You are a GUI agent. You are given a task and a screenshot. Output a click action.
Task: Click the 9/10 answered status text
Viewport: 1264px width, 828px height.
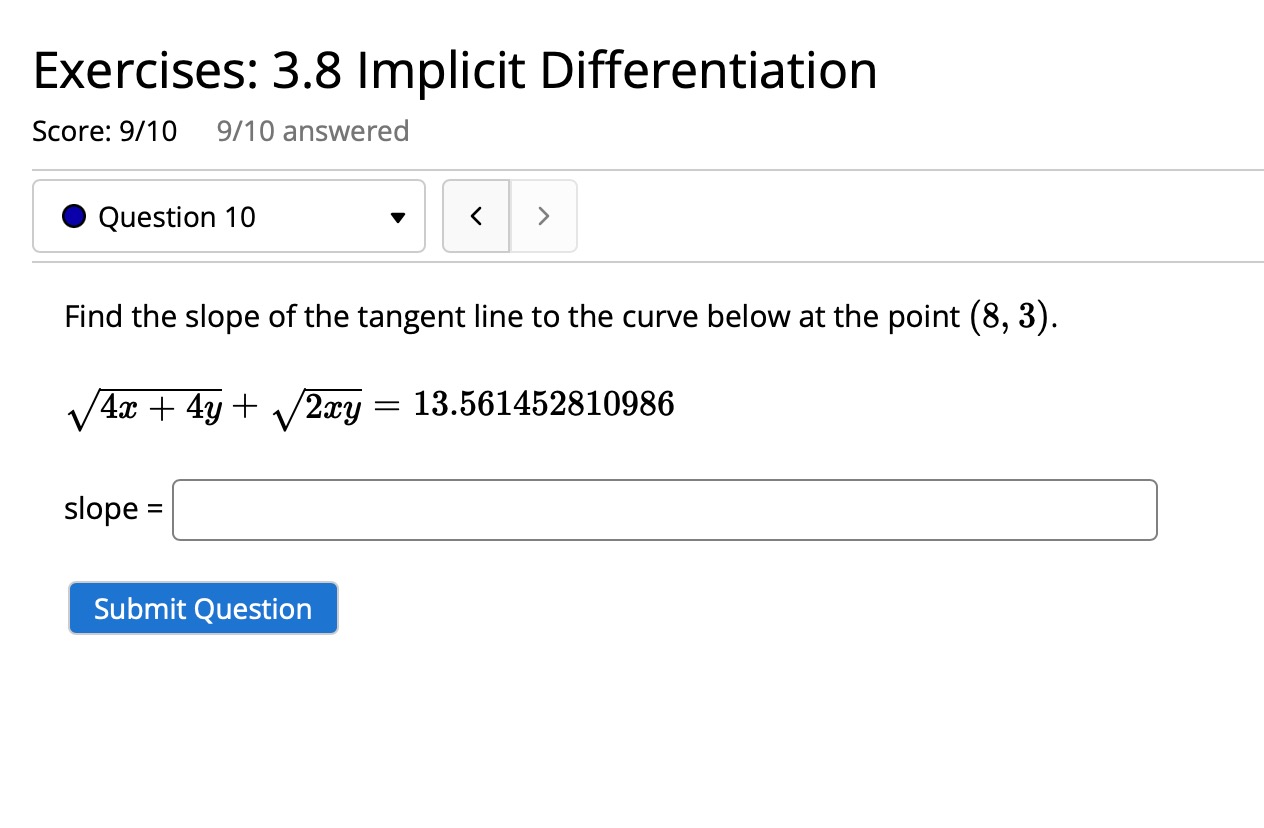click(312, 130)
